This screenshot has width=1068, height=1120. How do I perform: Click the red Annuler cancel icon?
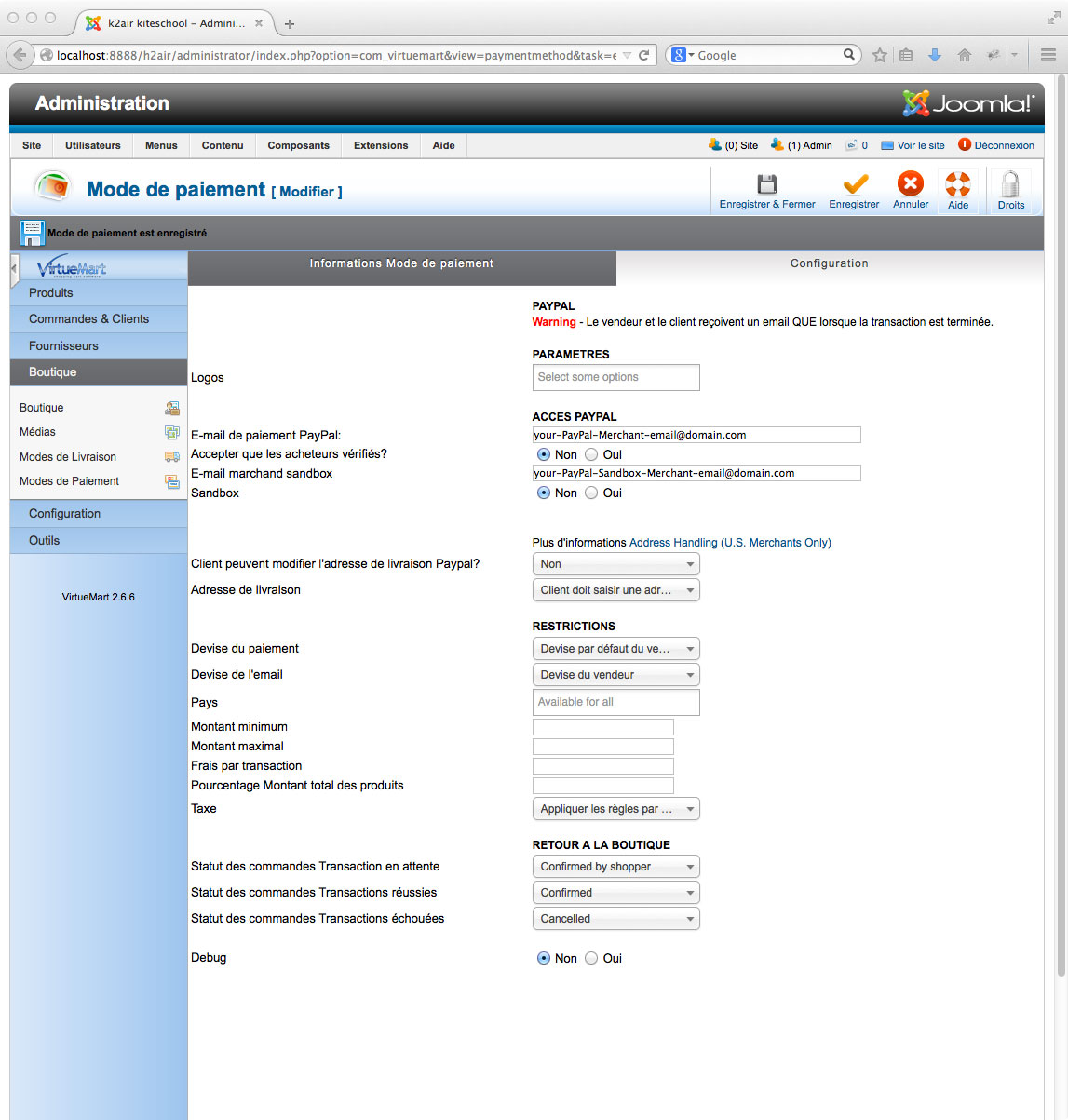[x=911, y=183]
